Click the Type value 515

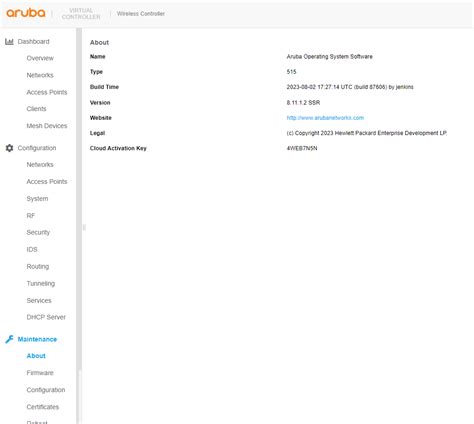(291, 72)
